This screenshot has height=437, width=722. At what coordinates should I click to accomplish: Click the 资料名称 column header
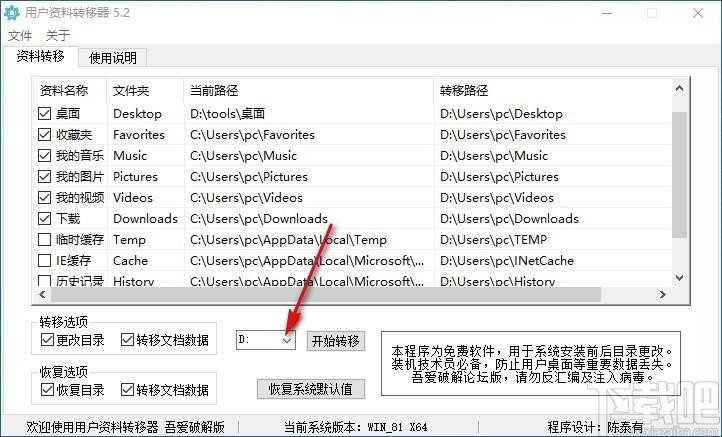coord(70,90)
